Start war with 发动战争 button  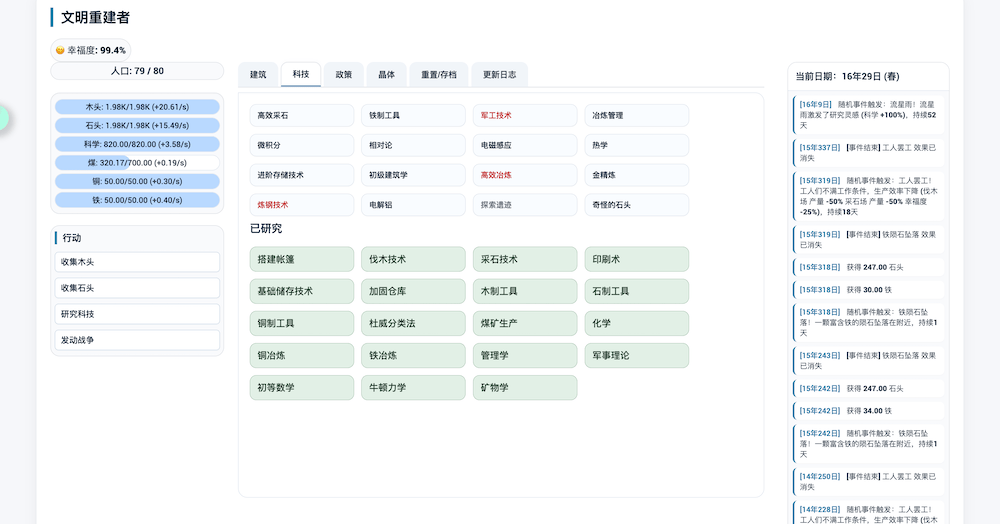(x=137, y=340)
